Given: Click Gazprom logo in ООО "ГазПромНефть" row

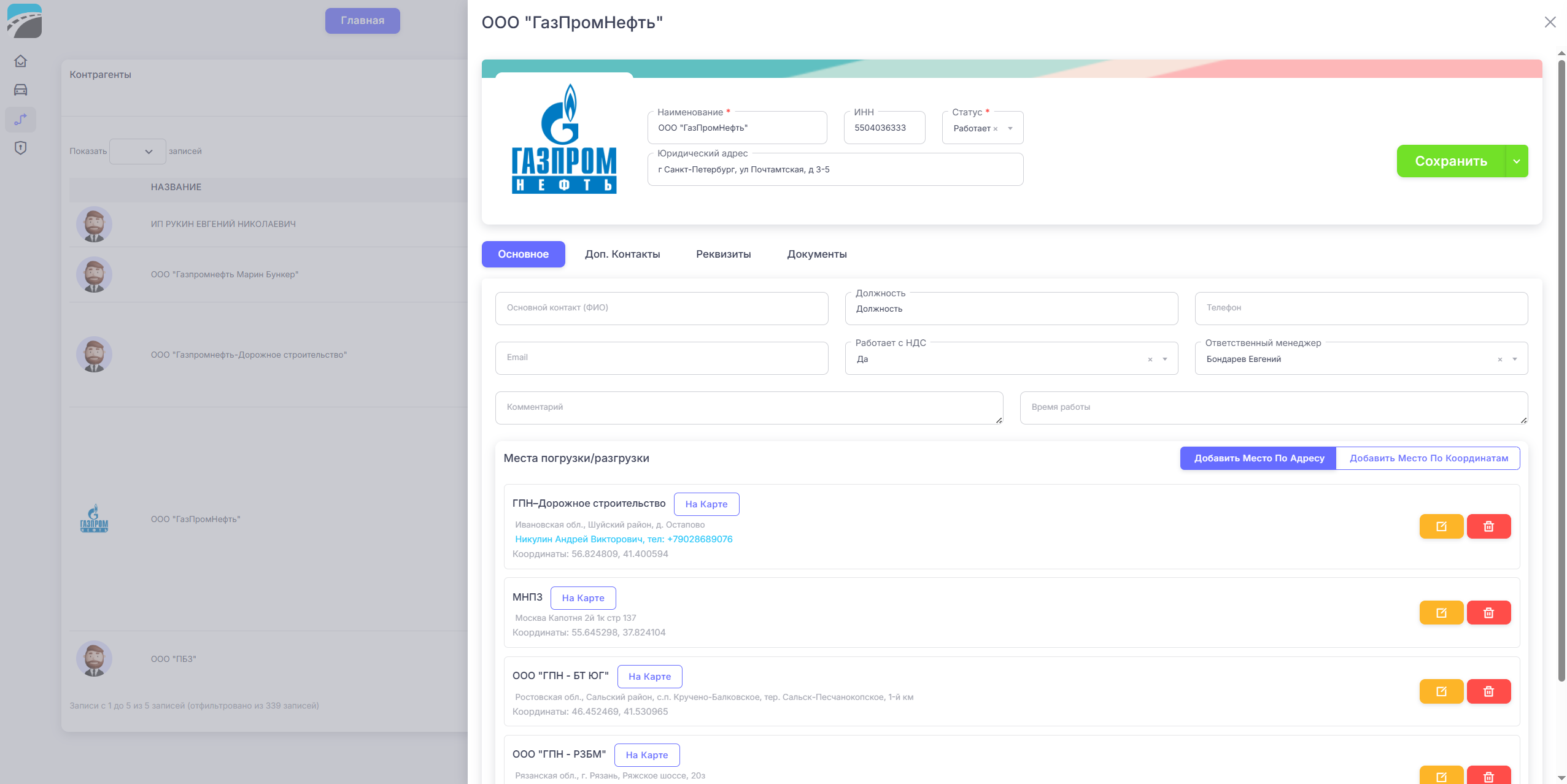Looking at the screenshot, I should pyautogui.click(x=94, y=518).
